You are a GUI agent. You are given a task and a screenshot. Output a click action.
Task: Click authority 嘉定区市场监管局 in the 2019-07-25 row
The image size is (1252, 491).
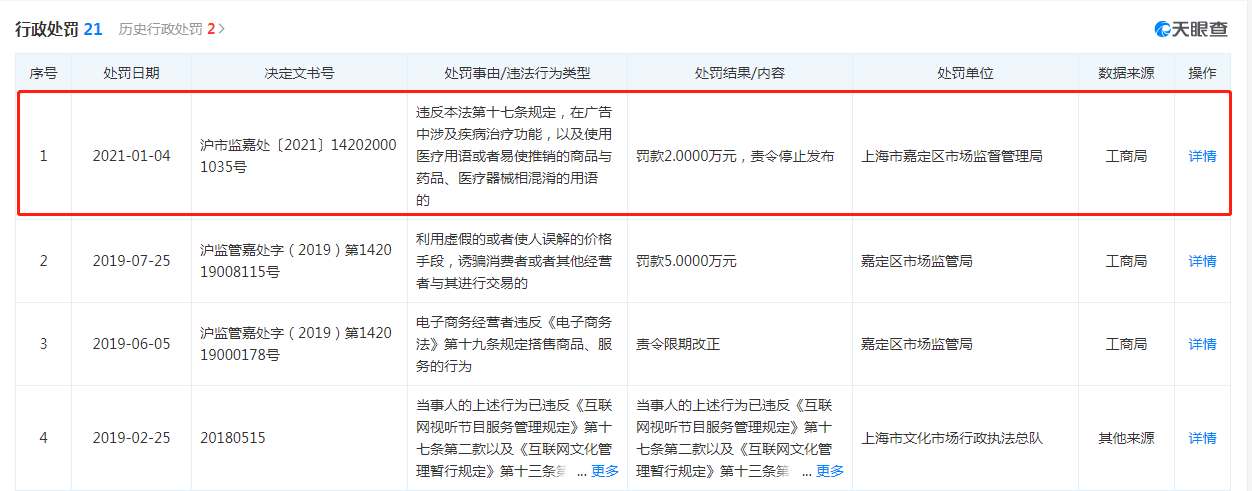[917, 261]
